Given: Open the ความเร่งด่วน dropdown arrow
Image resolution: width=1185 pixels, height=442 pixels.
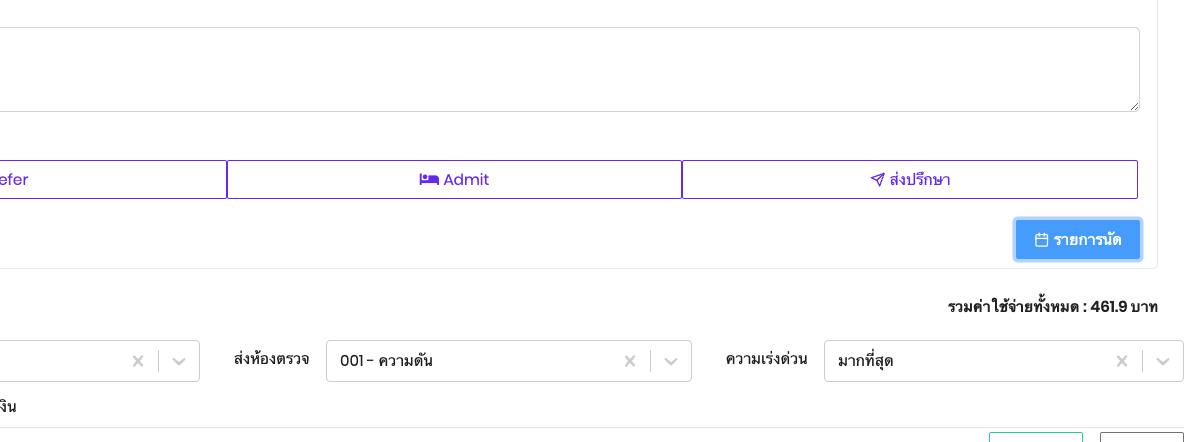Looking at the screenshot, I should point(1163,361).
